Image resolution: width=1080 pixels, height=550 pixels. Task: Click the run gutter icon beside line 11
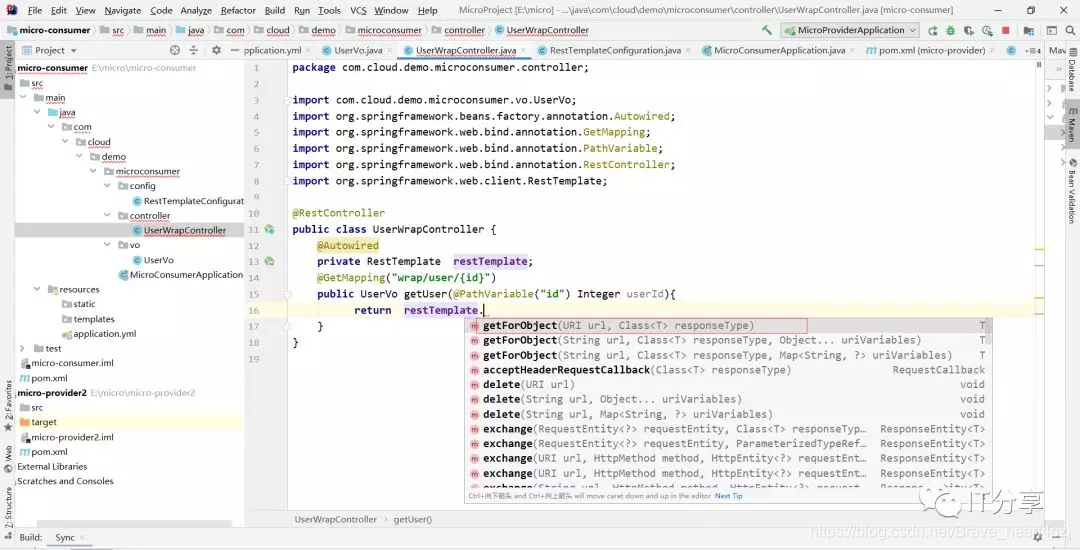(269, 229)
